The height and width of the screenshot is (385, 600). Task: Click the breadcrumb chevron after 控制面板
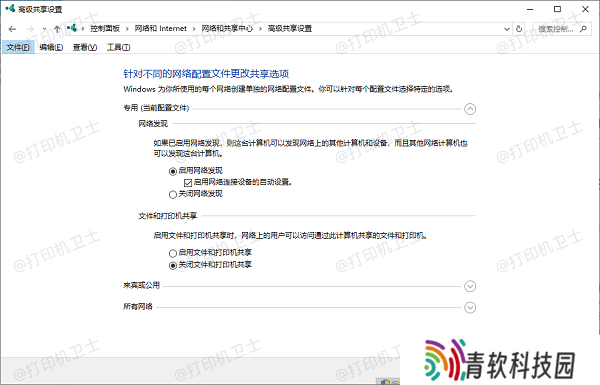click(x=127, y=29)
